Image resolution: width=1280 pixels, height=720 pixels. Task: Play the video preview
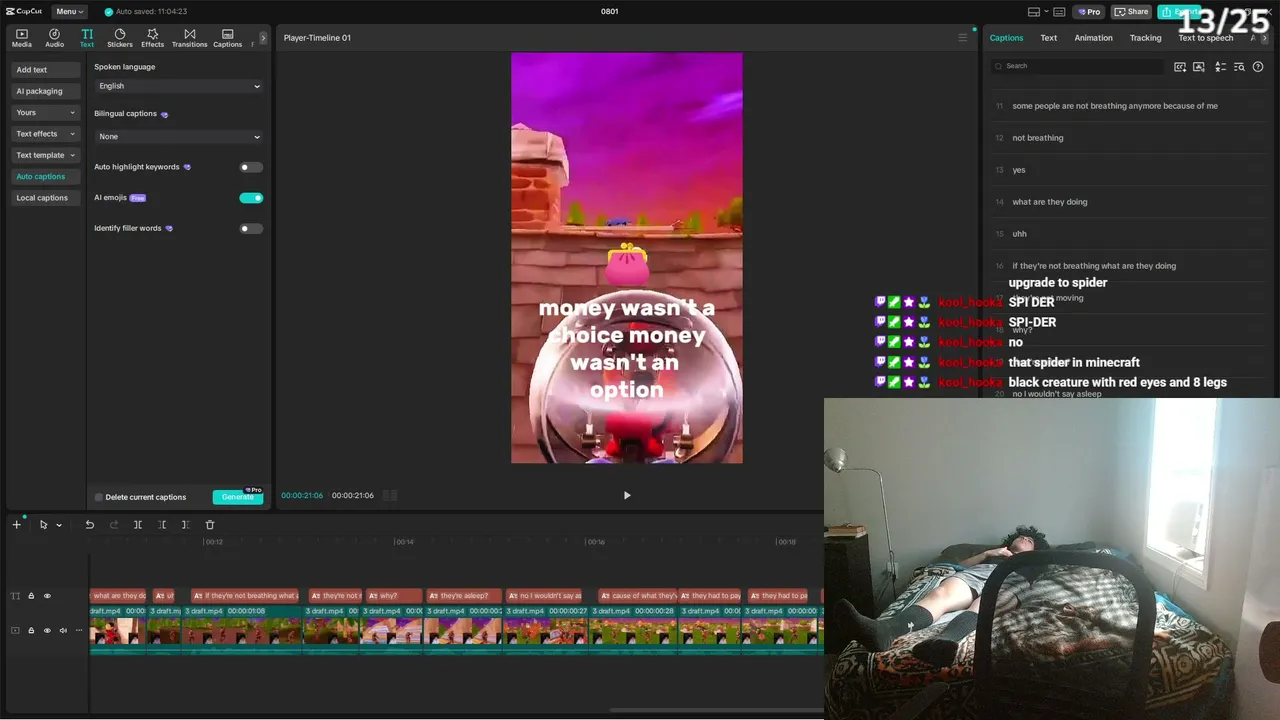click(627, 496)
